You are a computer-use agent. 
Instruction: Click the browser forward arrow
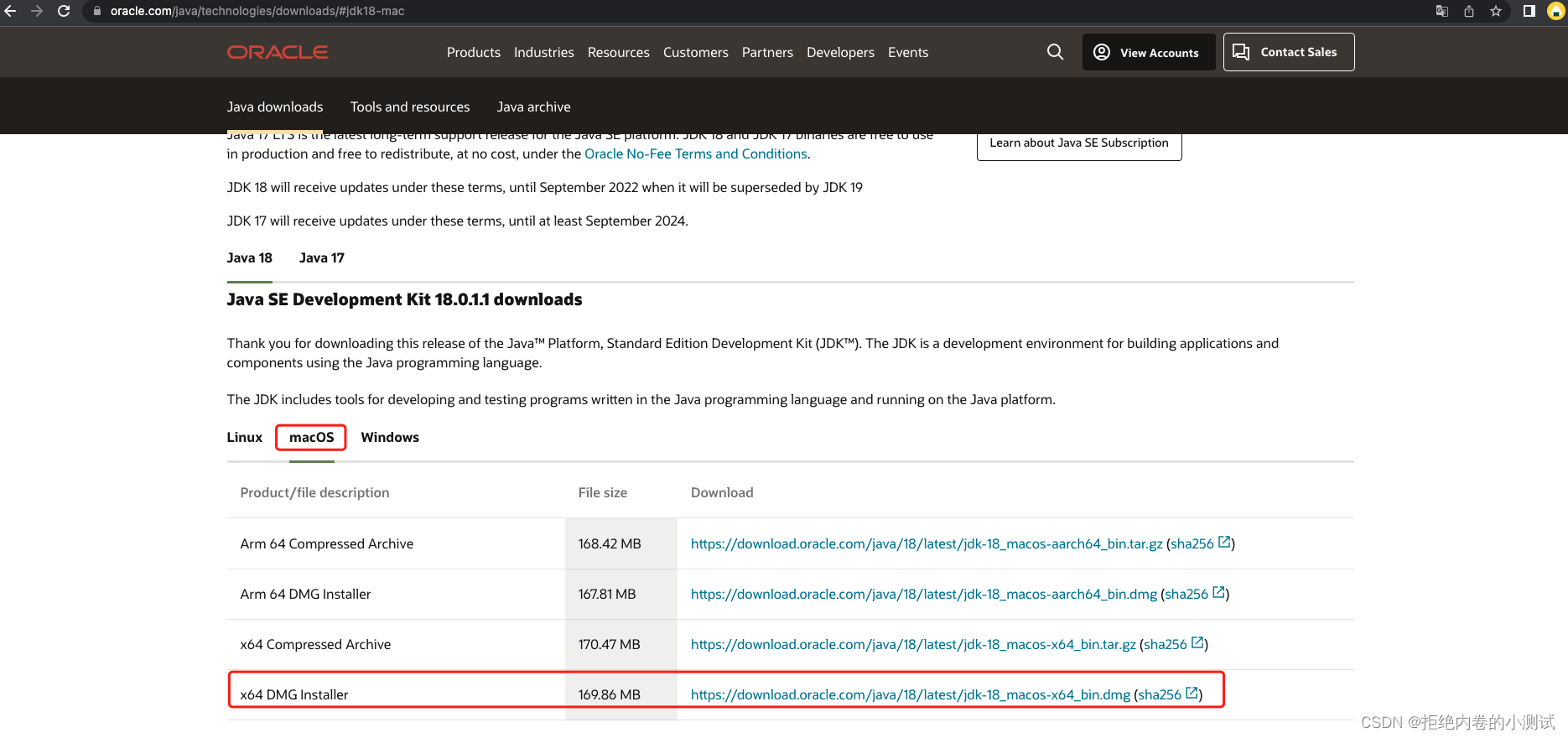pos(37,11)
